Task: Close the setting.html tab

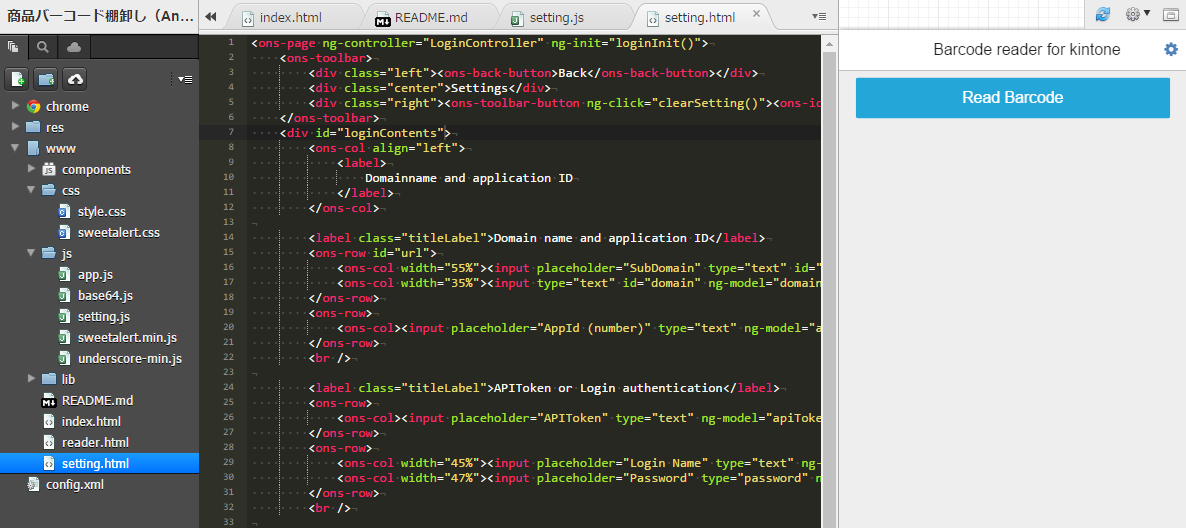Action: tap(756, 16)
